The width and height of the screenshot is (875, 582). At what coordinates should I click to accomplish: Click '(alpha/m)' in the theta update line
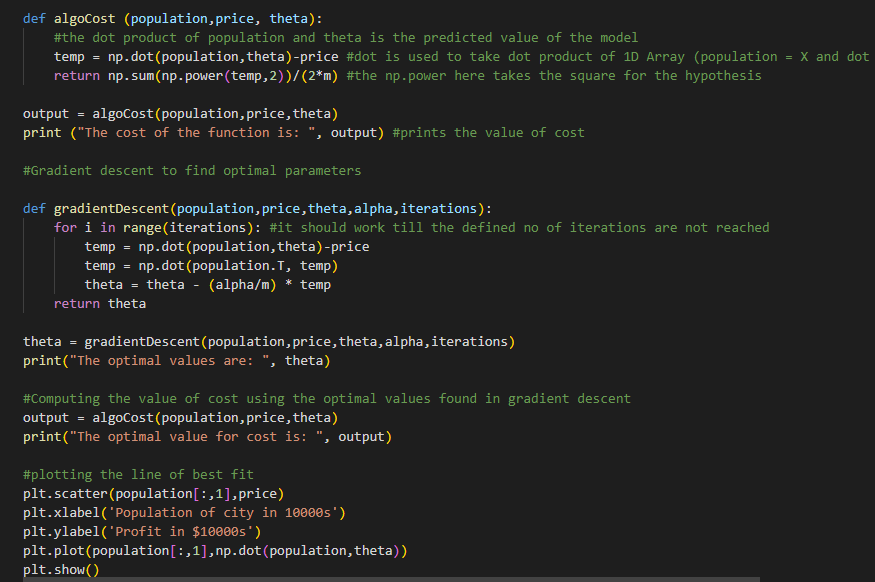tap(242, 285)
